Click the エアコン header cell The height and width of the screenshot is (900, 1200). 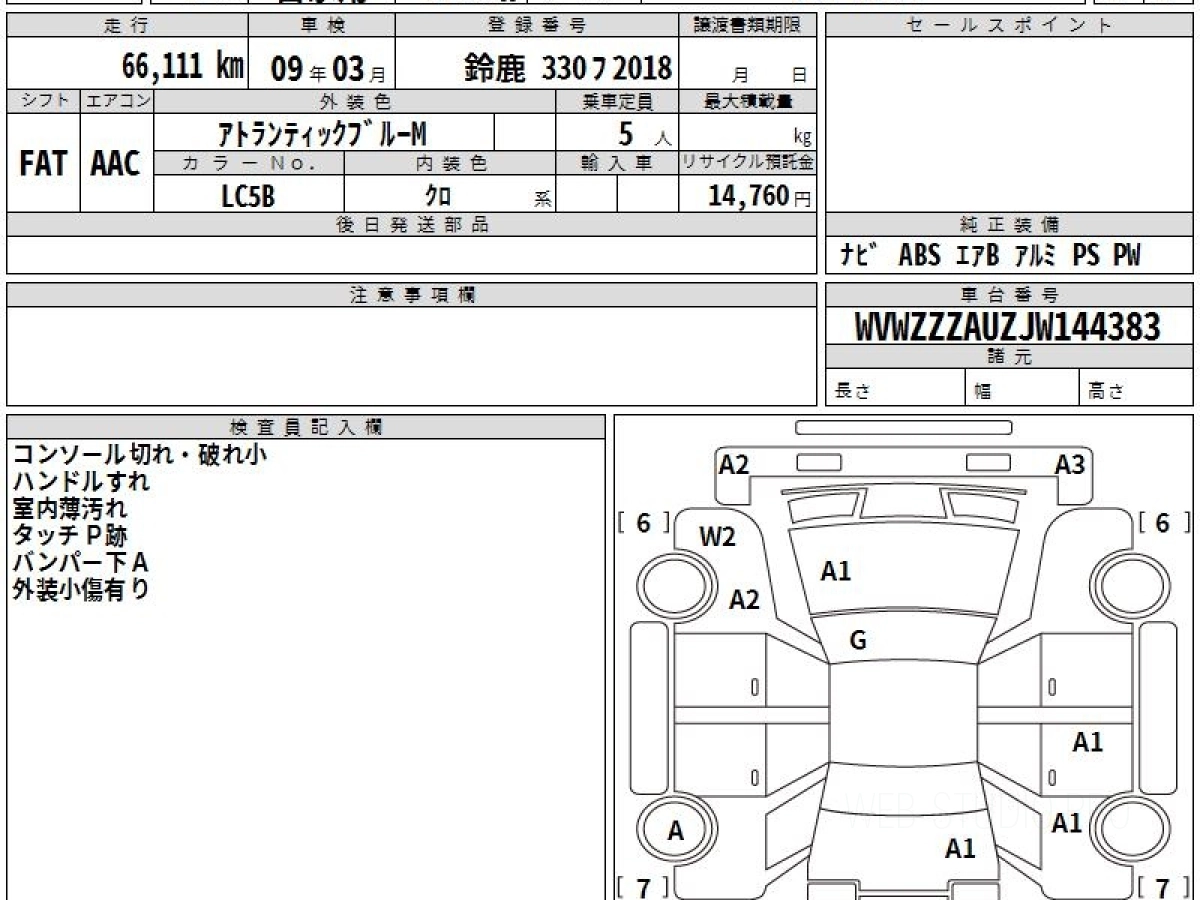pos(117,101)
